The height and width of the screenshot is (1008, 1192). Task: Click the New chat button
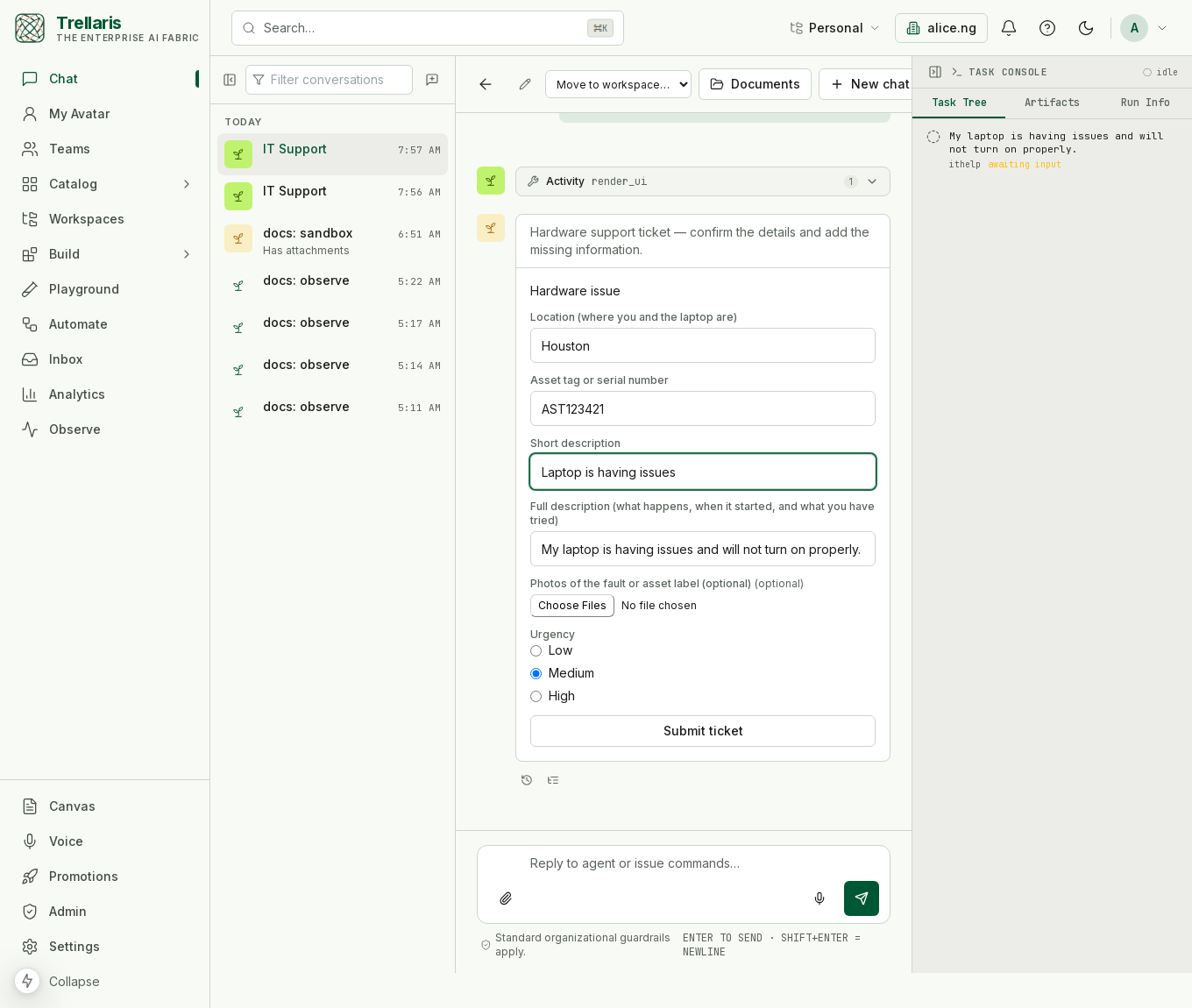tap(868, 84)
